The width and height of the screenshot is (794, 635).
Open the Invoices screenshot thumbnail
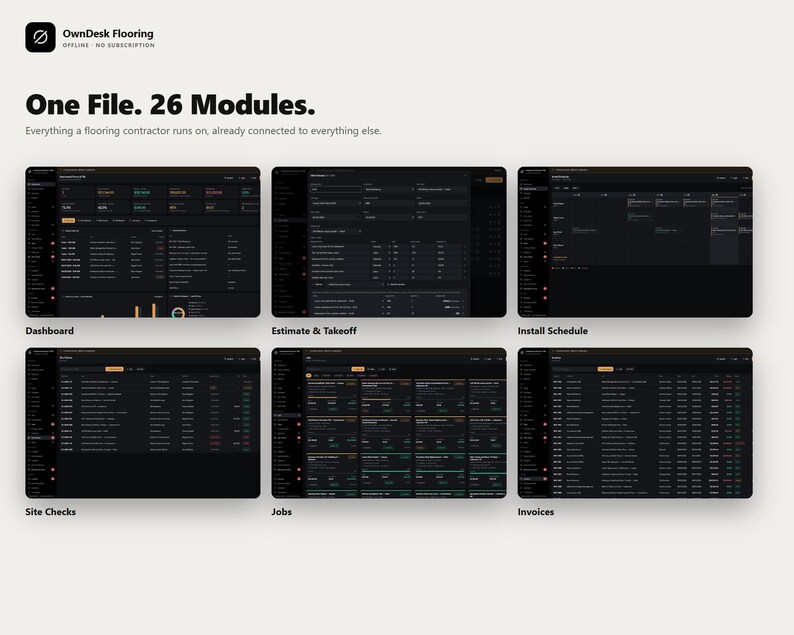635,423
